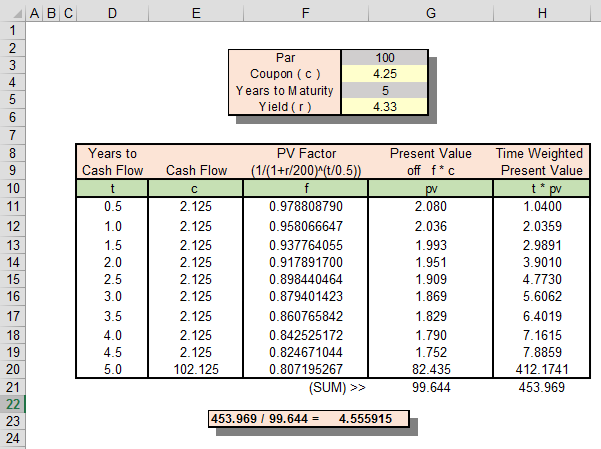Click PV factor 0.842525172
Screen dimensions: 601x449
[x=305, y=336]
